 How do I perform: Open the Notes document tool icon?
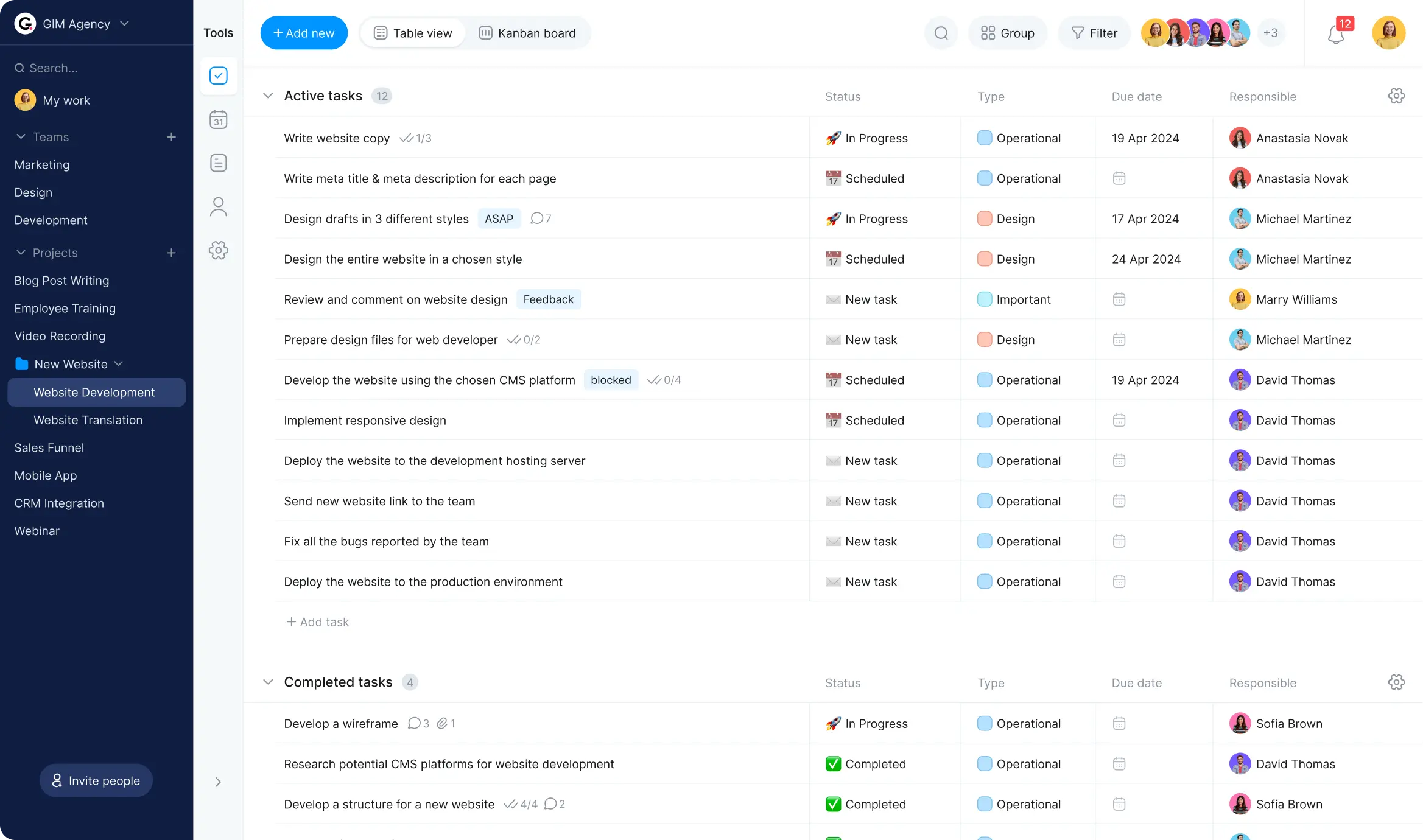218,163
